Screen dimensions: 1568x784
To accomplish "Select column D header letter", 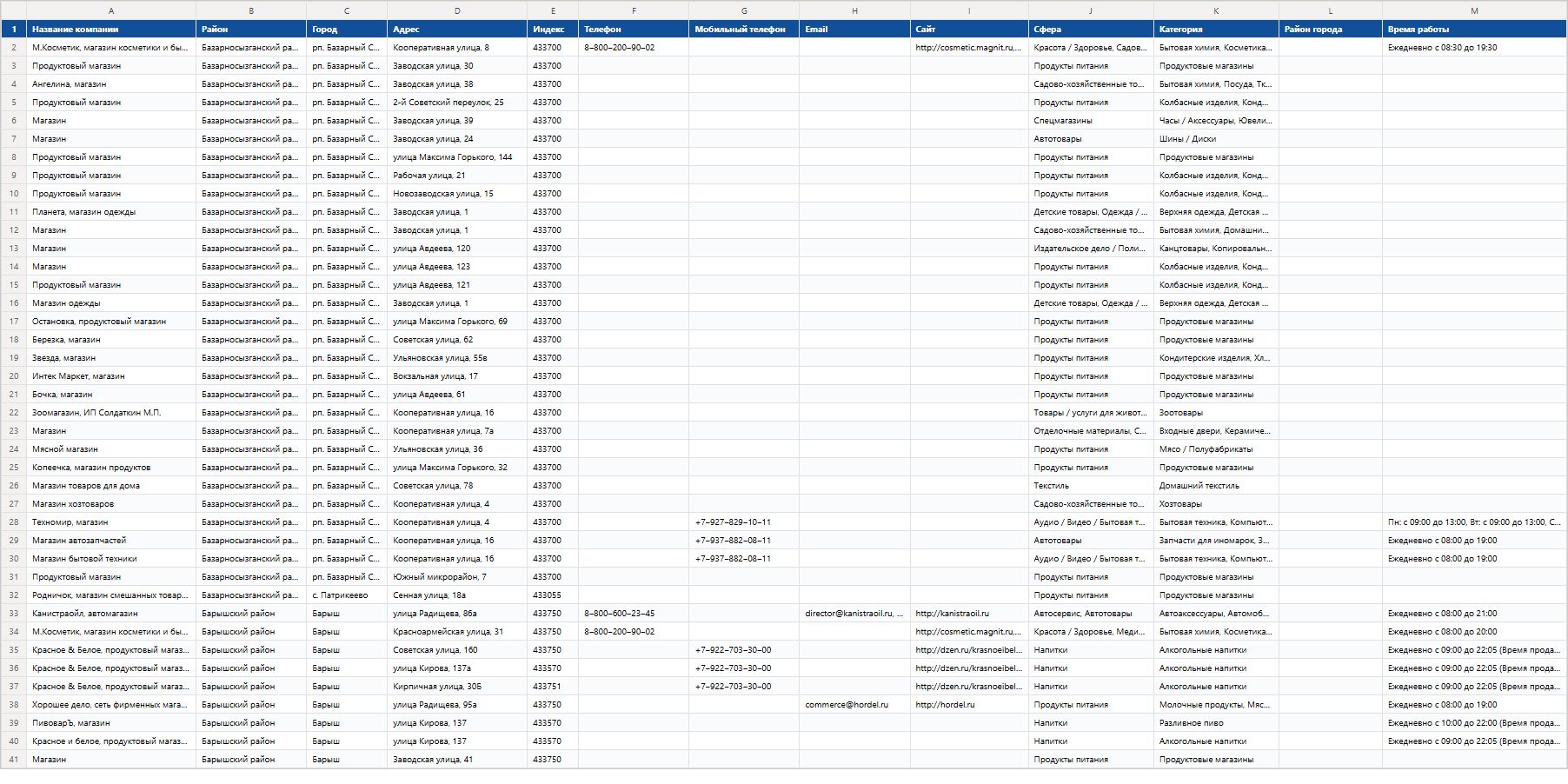I will 457,10.
